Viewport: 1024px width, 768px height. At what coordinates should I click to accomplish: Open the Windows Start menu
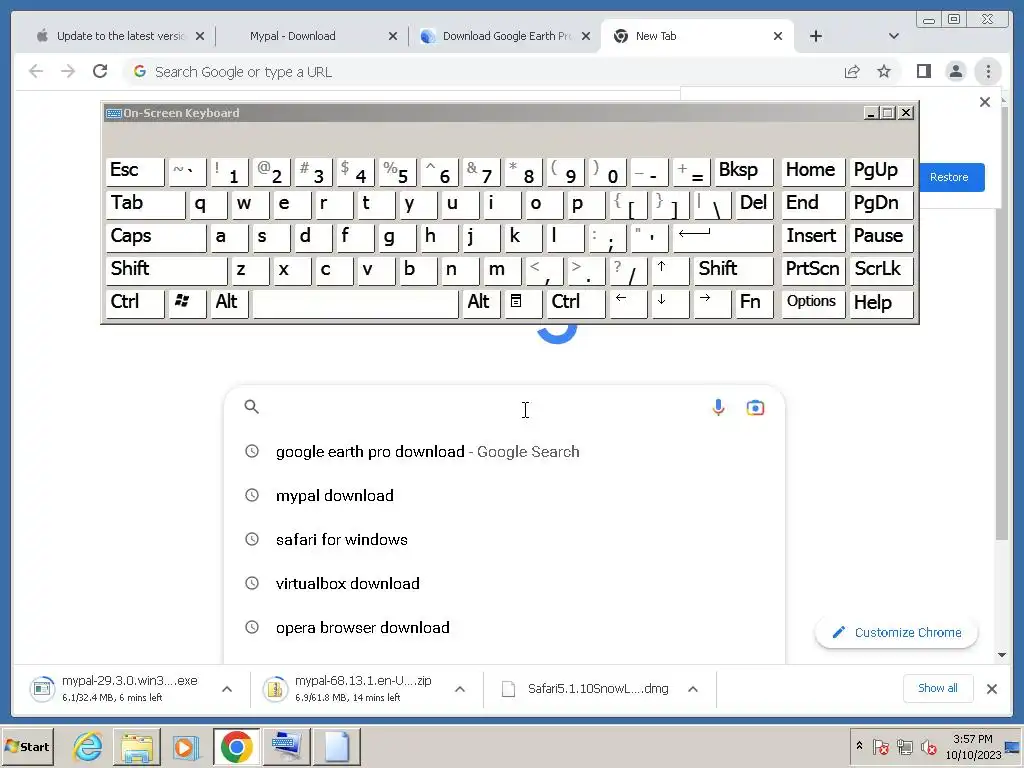coord(27,746)
